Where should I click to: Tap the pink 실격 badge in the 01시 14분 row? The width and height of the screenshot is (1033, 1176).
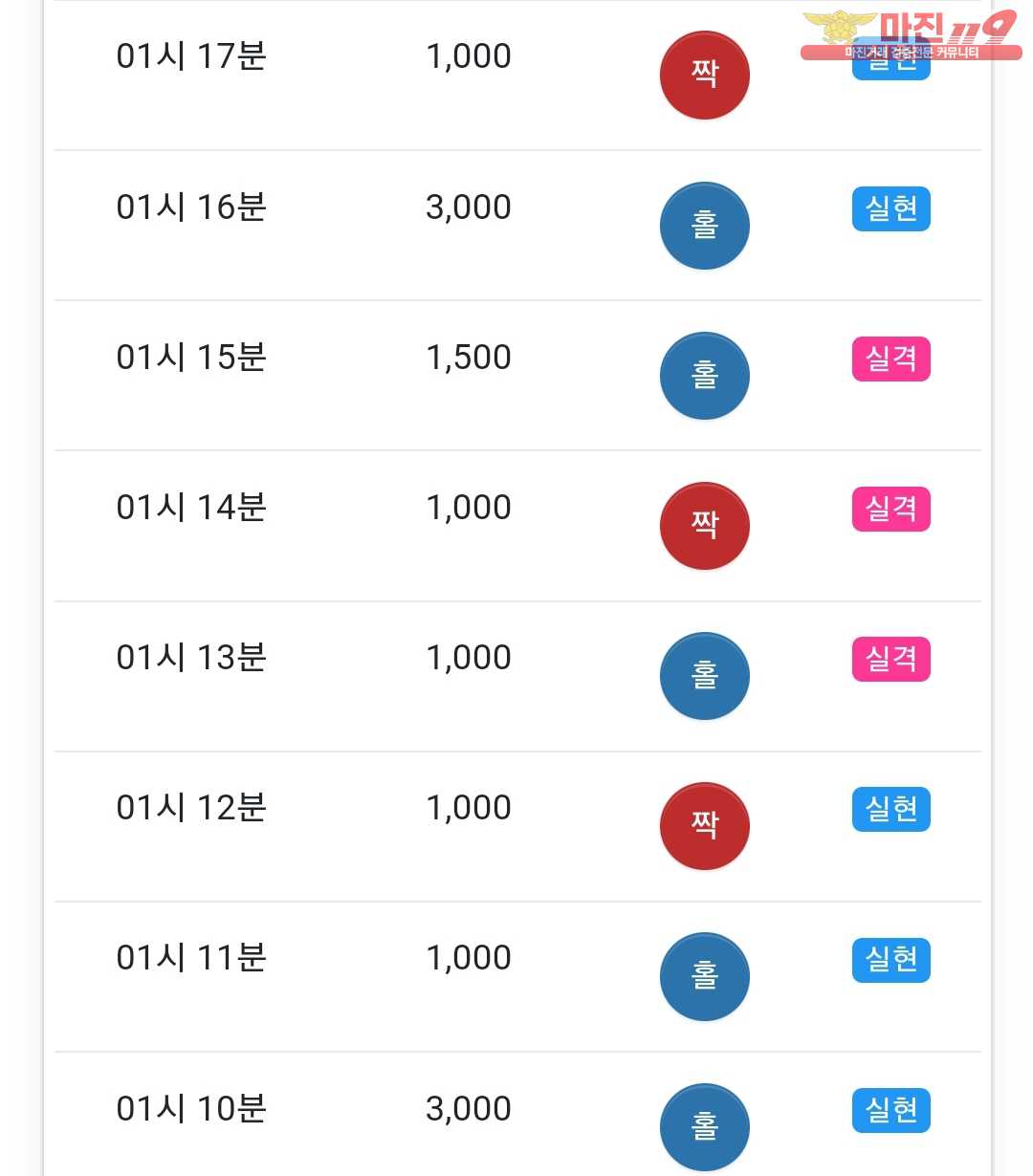click(x=890, y=510)
